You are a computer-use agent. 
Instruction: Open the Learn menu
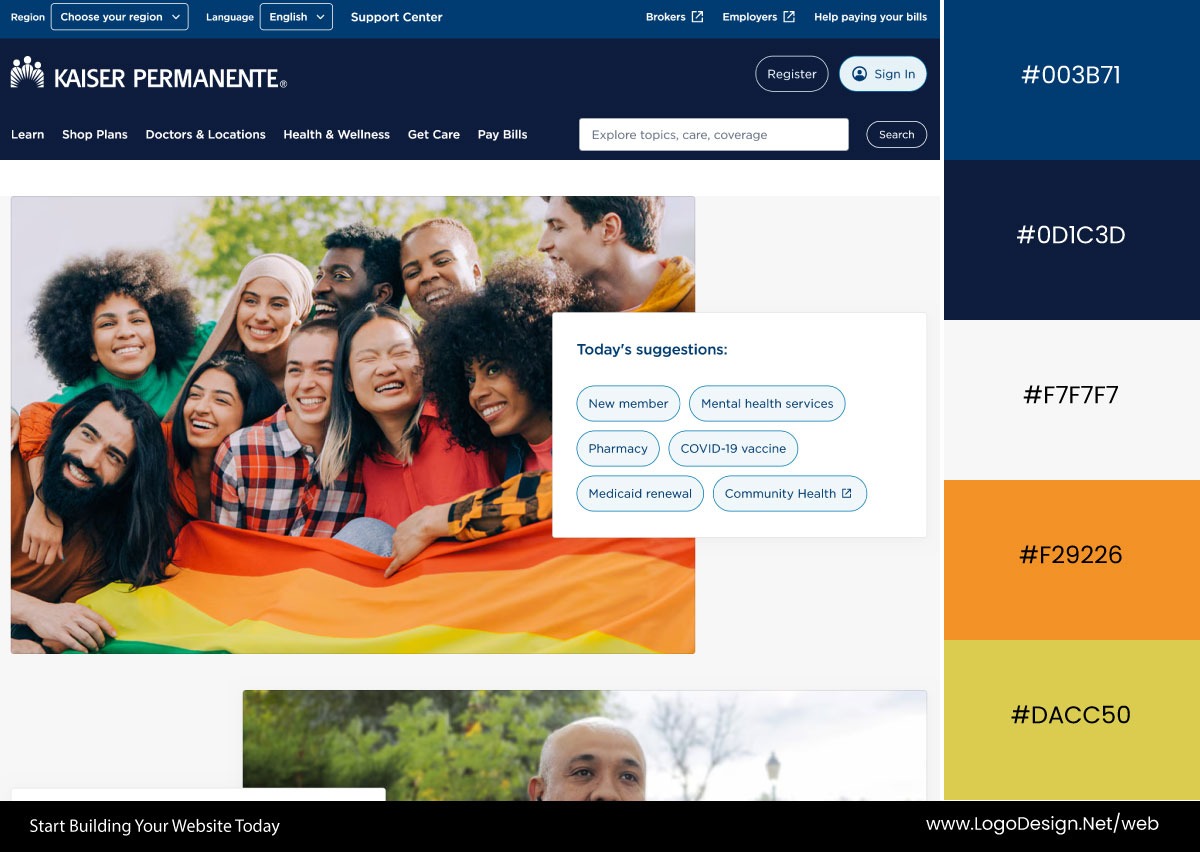pos(27,134)
